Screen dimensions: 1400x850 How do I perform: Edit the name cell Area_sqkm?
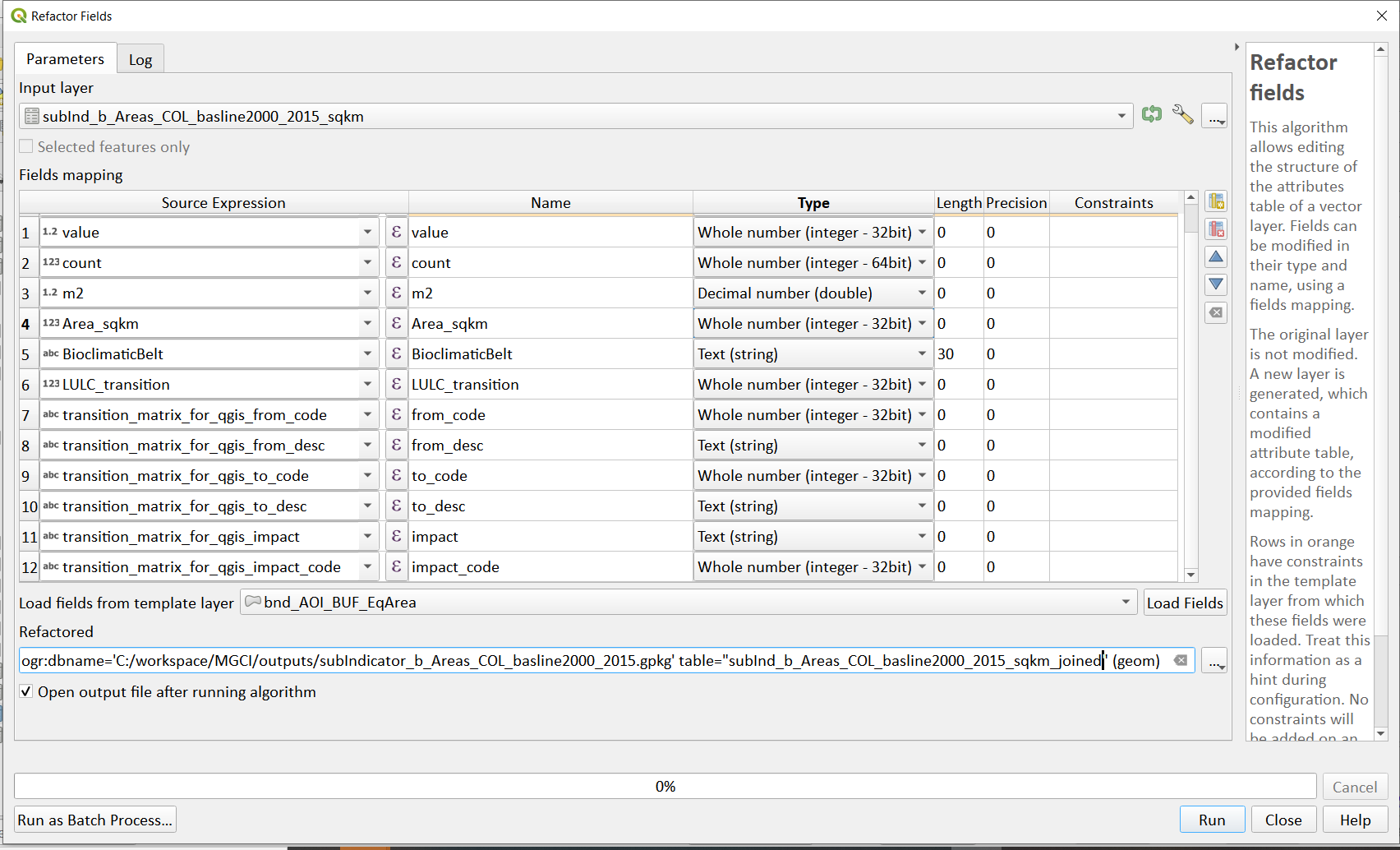(x=550, y=324)
